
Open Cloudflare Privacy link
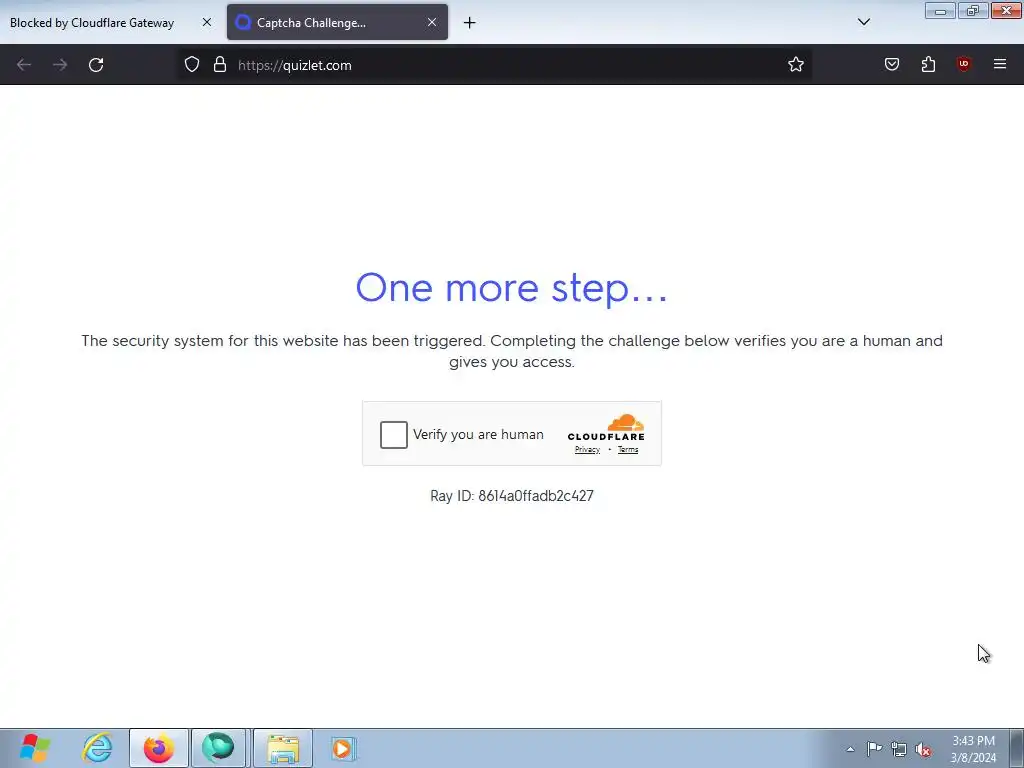587,449
